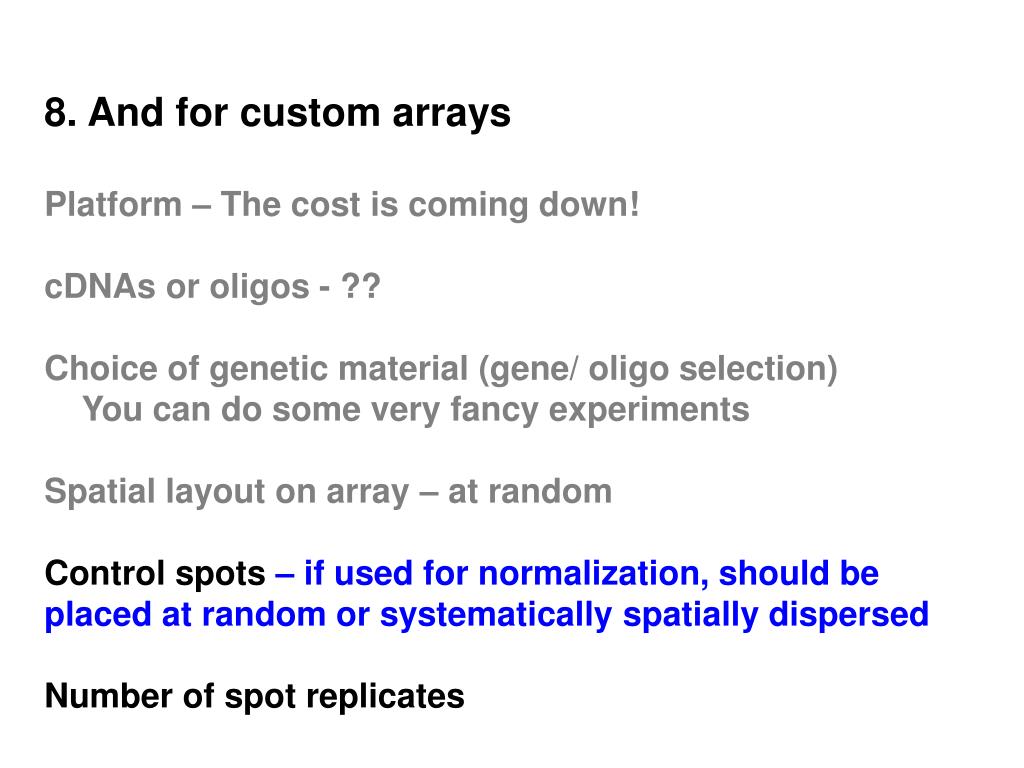The width and height of the screenshot is (1024, 768).
Task: Click 'Spatial layout on array – at random'
Action: [328, 492]
